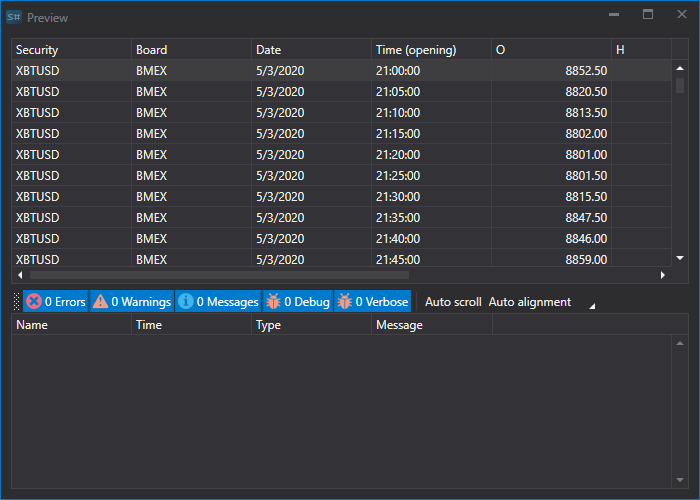Toggle the Debug bug icon
Image resolution: width=700 pixels, height=500 pixels.
273,302
